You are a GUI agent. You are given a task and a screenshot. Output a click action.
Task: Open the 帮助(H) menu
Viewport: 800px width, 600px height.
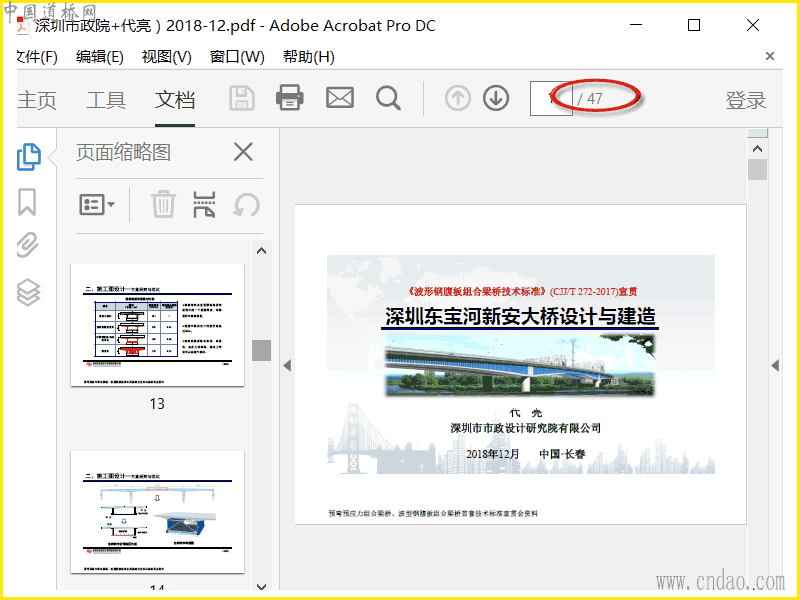(309, 56)
